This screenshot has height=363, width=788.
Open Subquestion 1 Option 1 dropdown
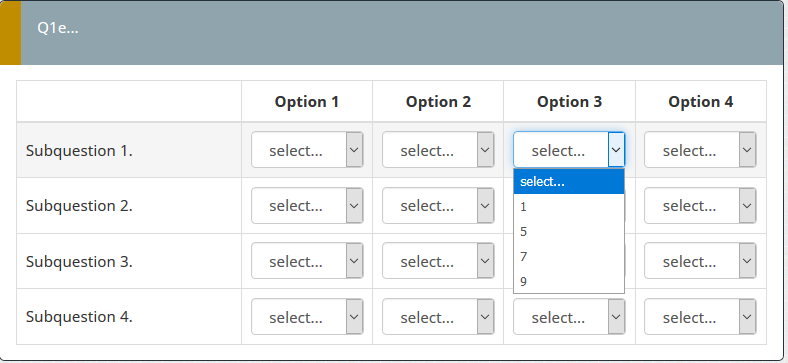point(307,150)
